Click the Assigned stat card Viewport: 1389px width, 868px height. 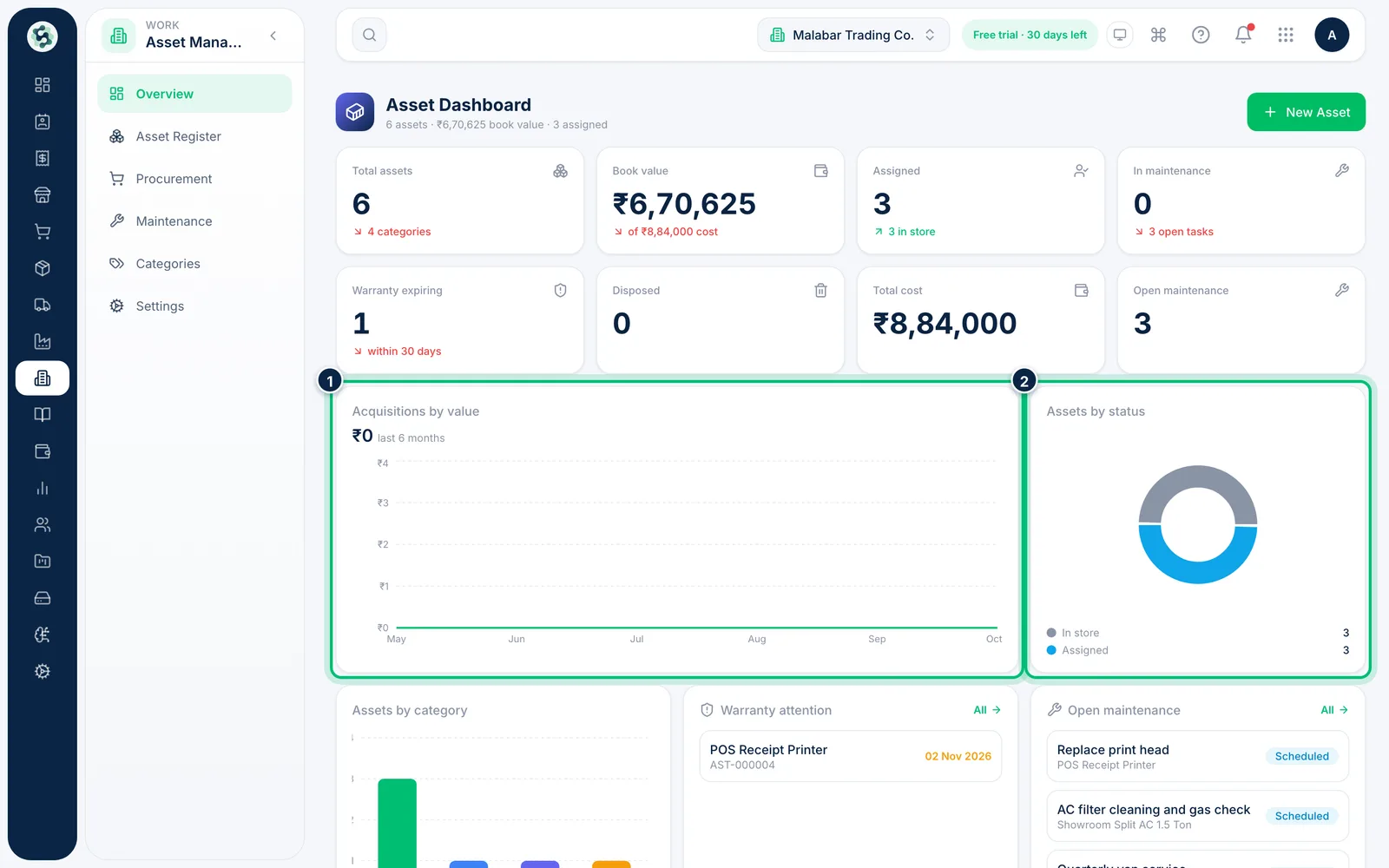click(981, 201)
